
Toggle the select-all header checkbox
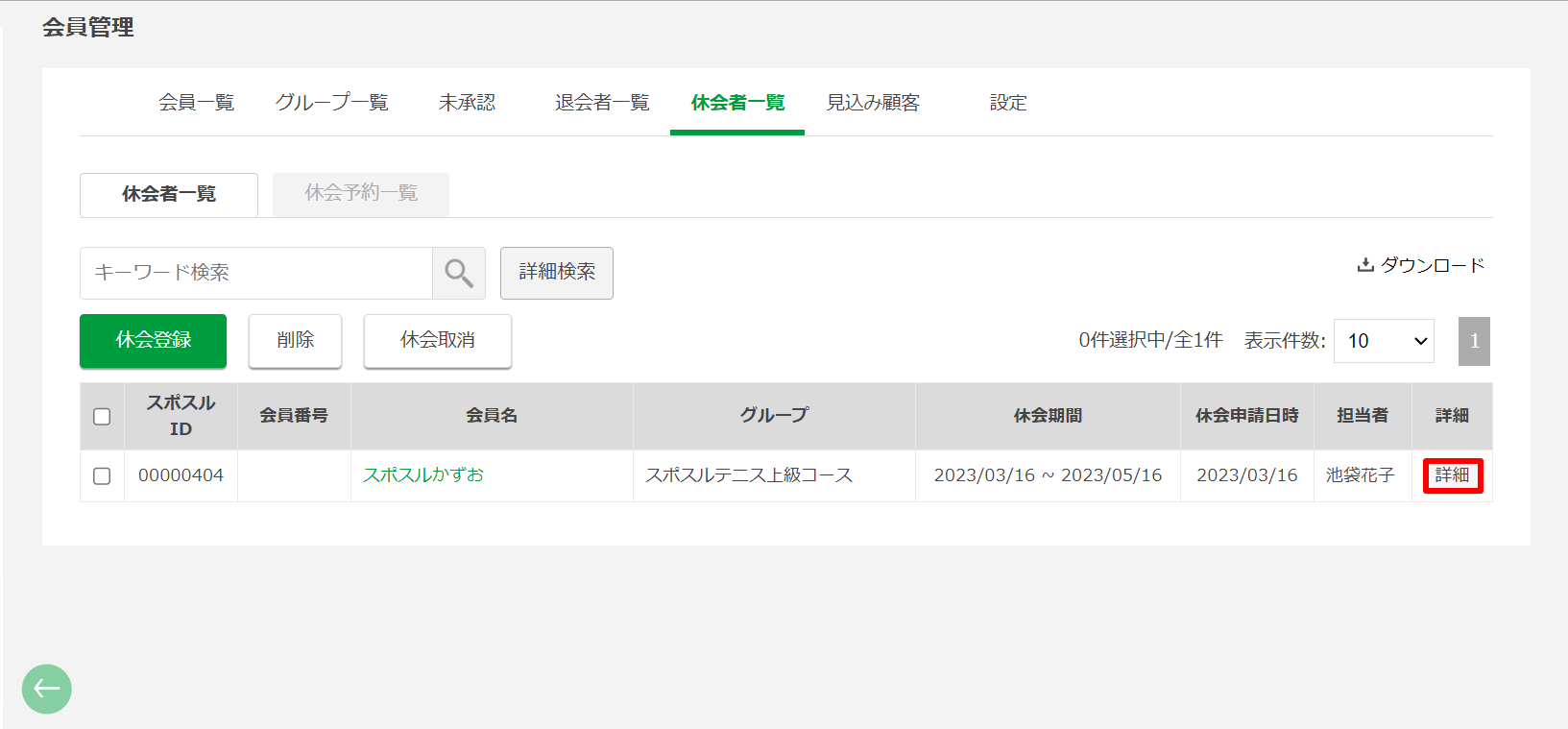tap(102, 417)
